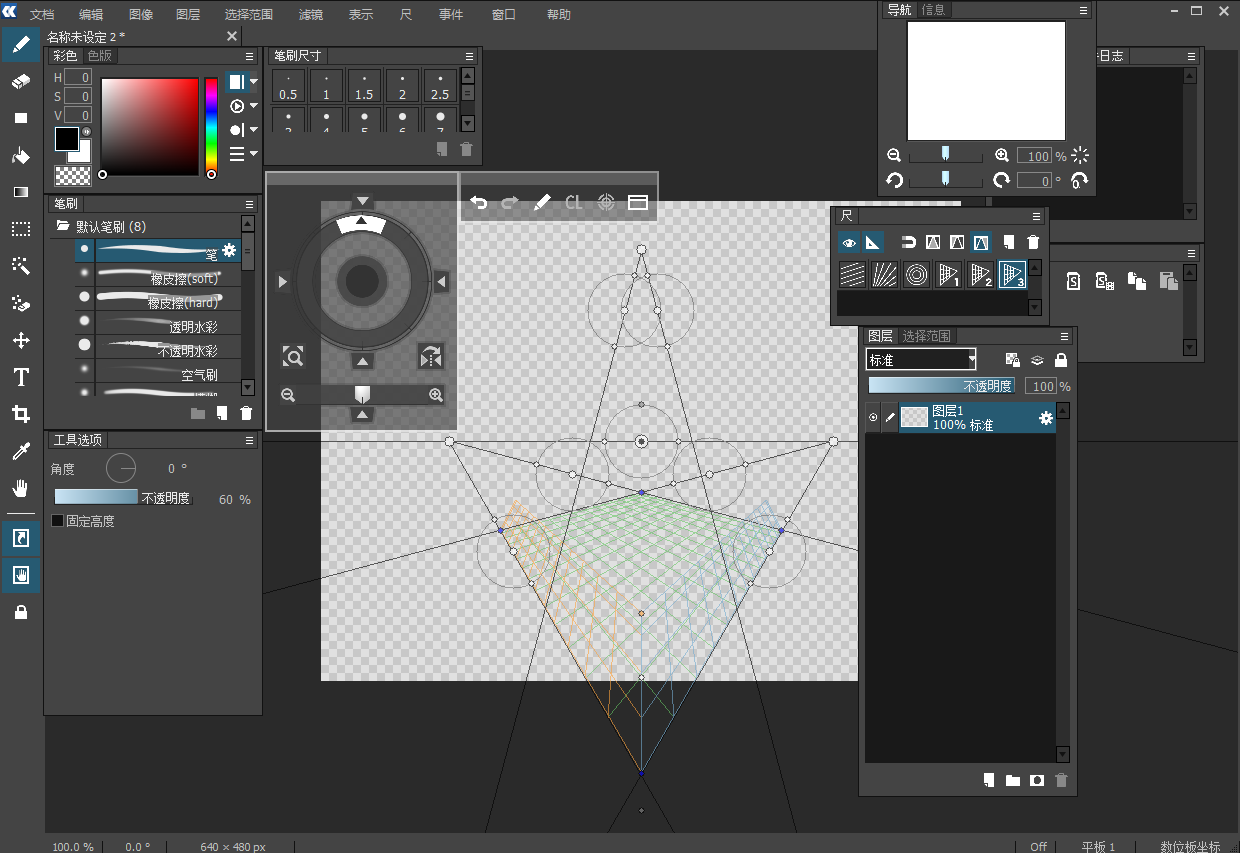Toggle the padlock button in left toolbar
1240x853 pixels.
(x=21, y=612)
